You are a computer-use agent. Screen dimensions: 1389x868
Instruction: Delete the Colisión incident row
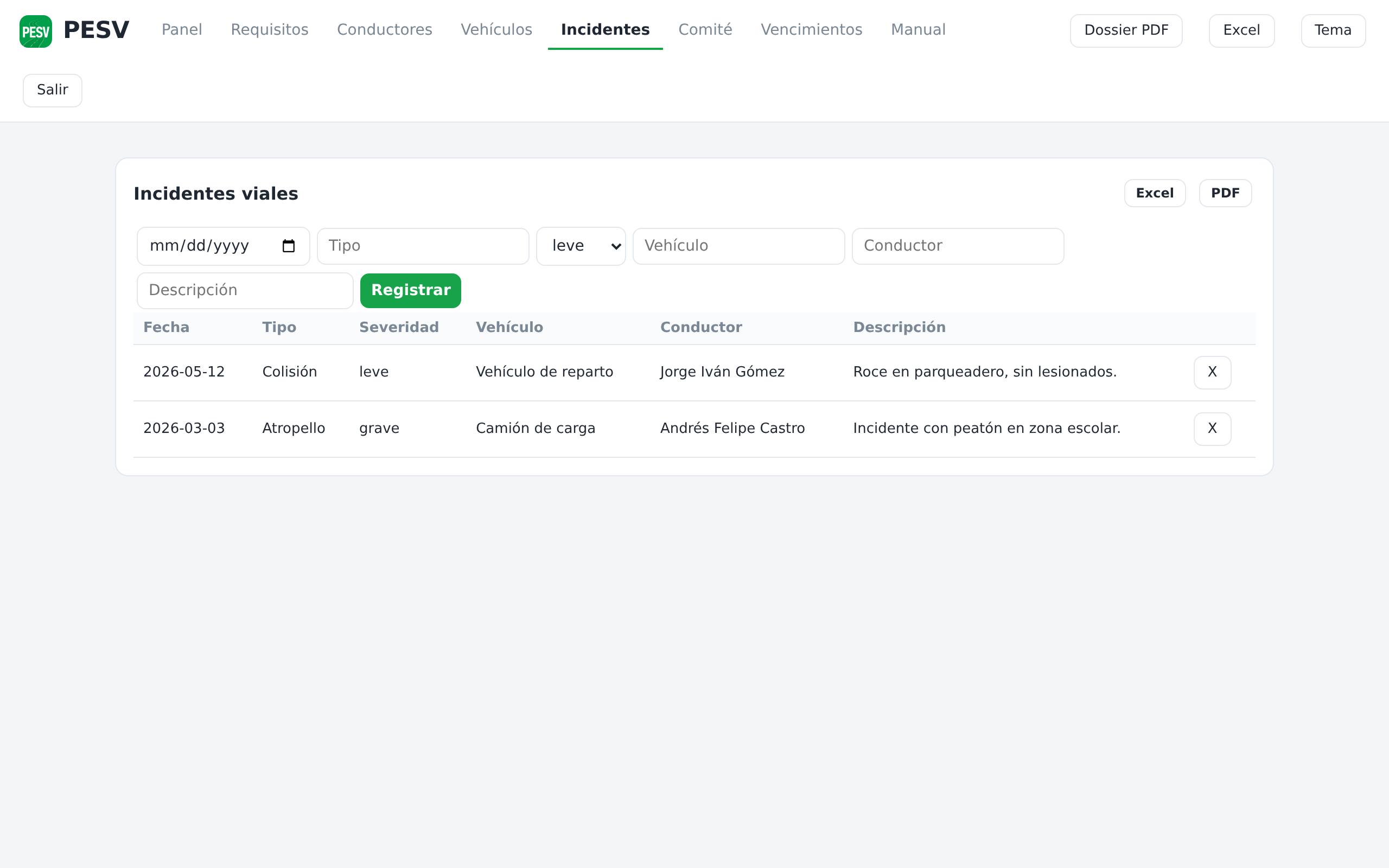1212,372
